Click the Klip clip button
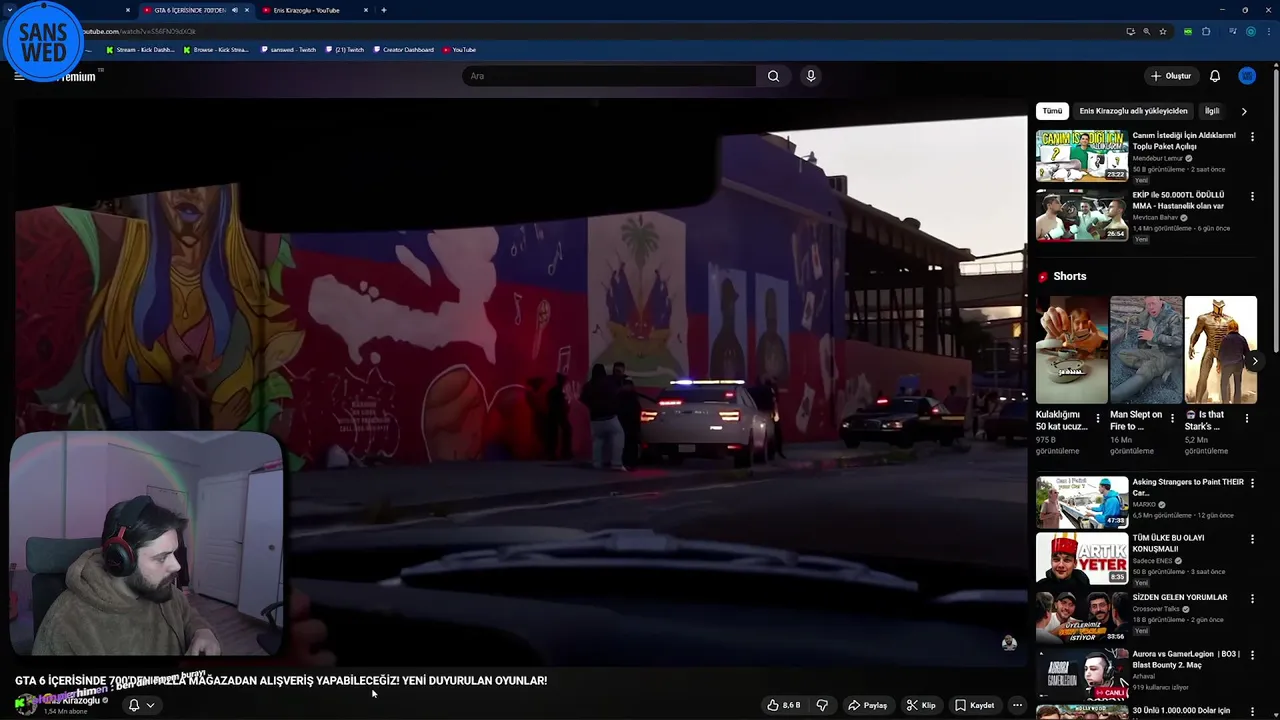The width and height of the screenshot is (1280, 720). (x=921, y=705)
